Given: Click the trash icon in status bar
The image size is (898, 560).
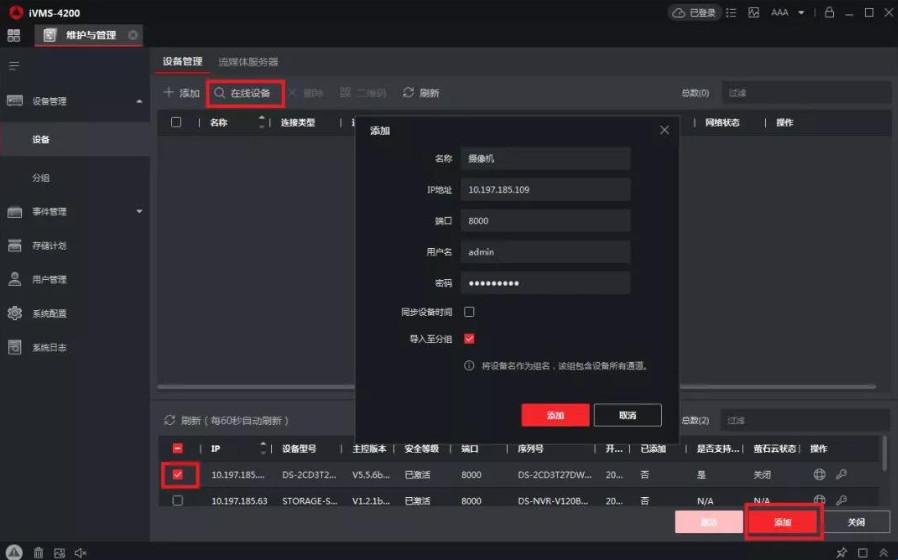Looking at the screenshot, I should 38,553.
